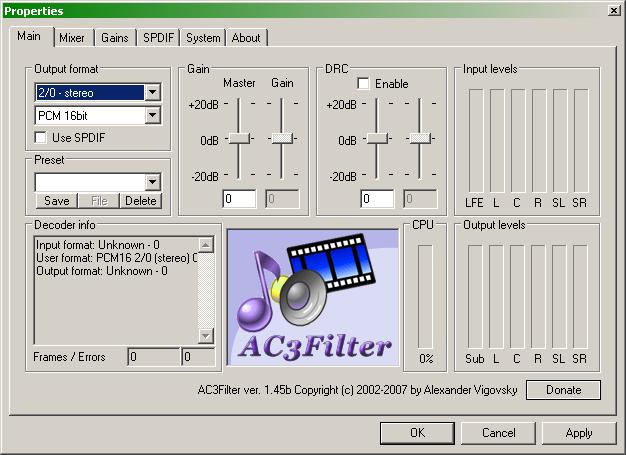Click the AC3Filter logo image

pyautogui.click(x=313, y=297)
